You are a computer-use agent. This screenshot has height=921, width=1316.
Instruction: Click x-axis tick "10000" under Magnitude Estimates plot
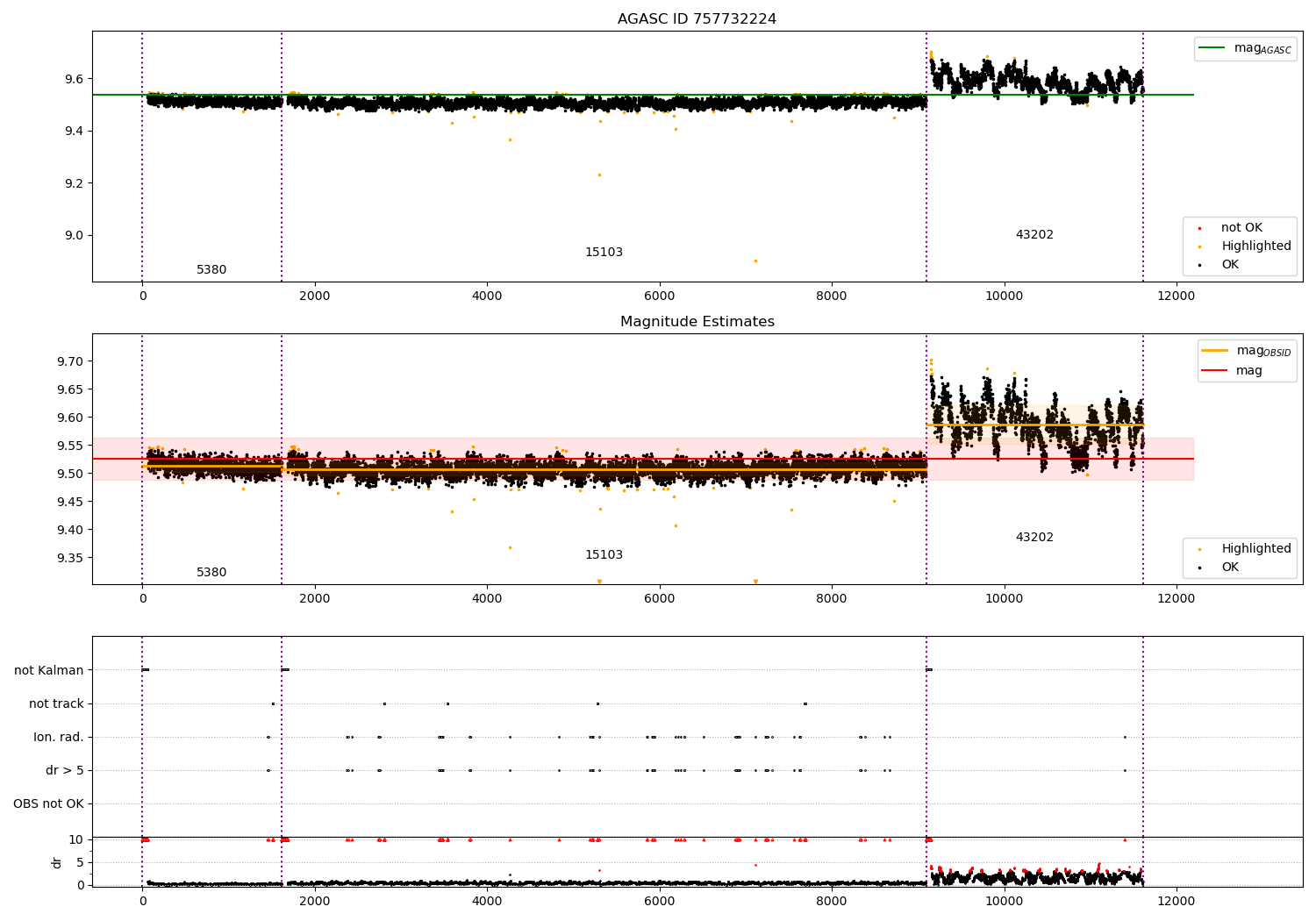[1004, 599]
